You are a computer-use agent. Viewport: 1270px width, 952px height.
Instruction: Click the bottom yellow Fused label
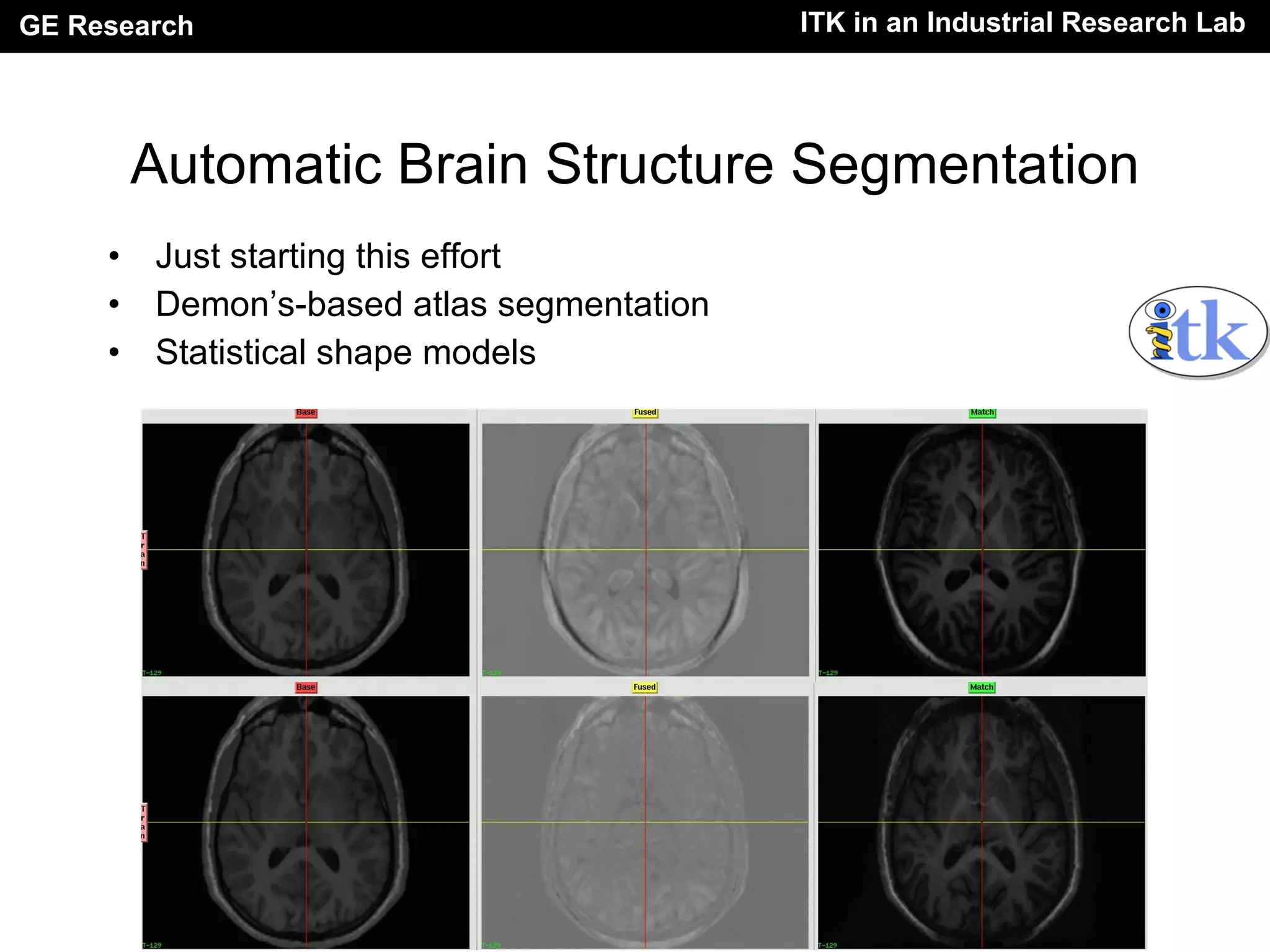coord(644,687)
